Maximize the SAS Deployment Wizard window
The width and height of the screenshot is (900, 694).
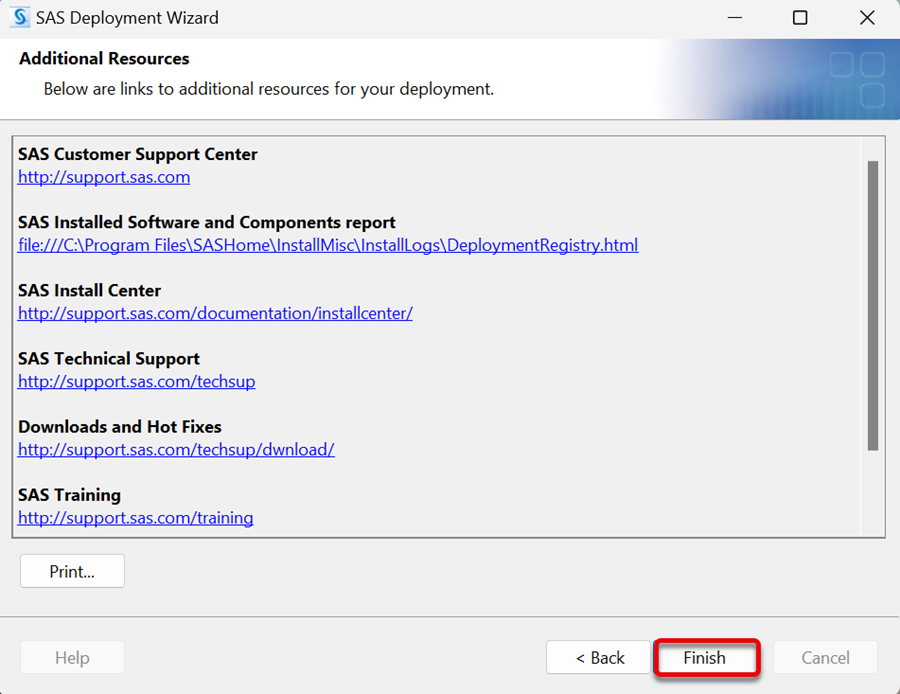800,18
